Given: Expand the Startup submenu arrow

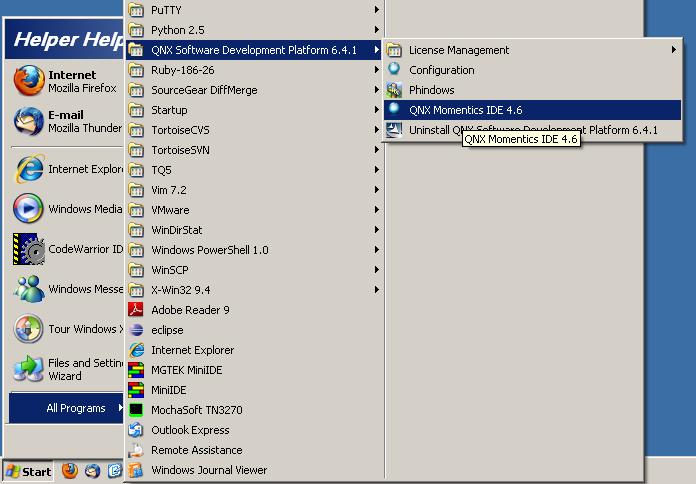Looking at the screenshot, I should [x=376, y=110].
